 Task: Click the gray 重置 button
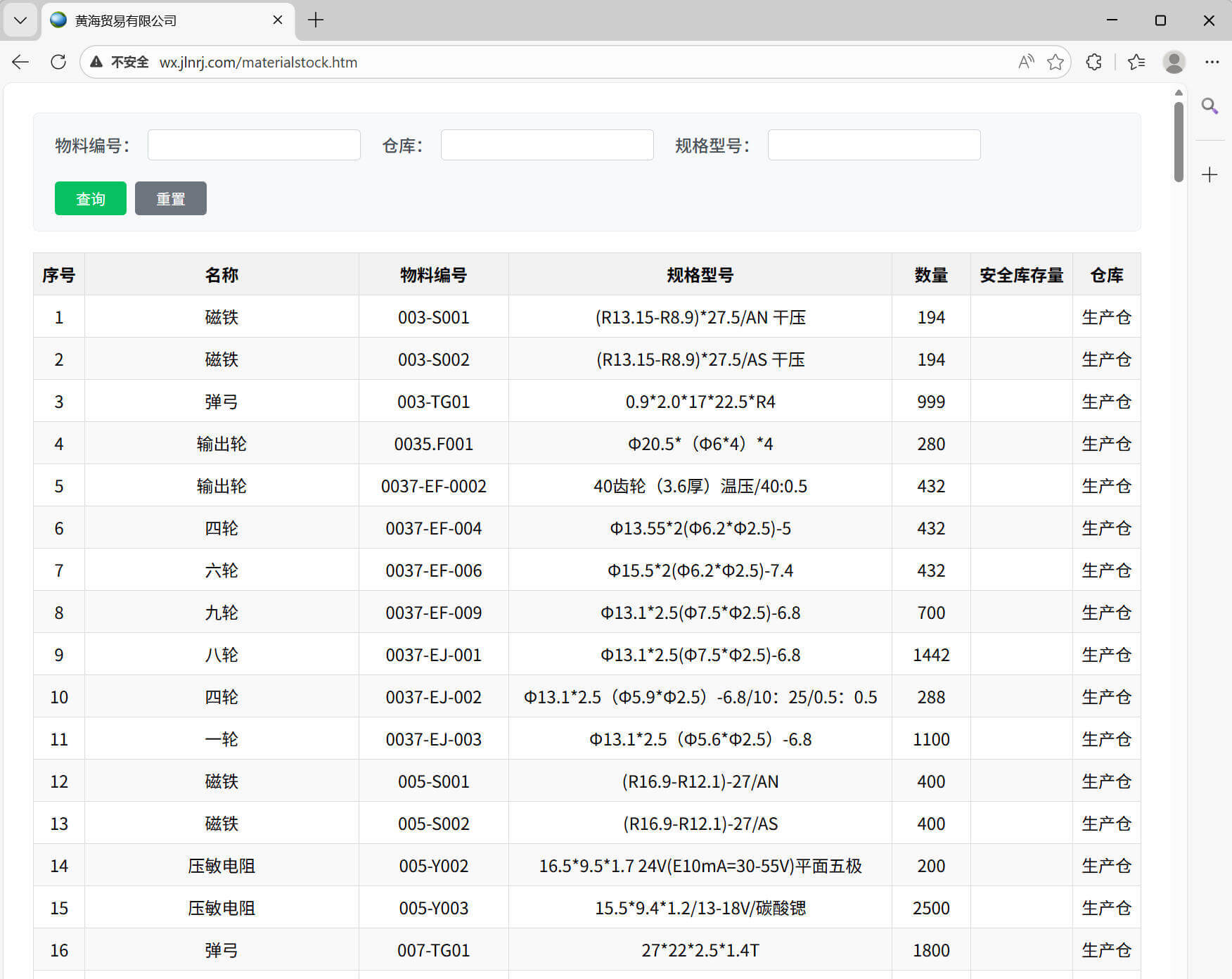tap(171, 198)
